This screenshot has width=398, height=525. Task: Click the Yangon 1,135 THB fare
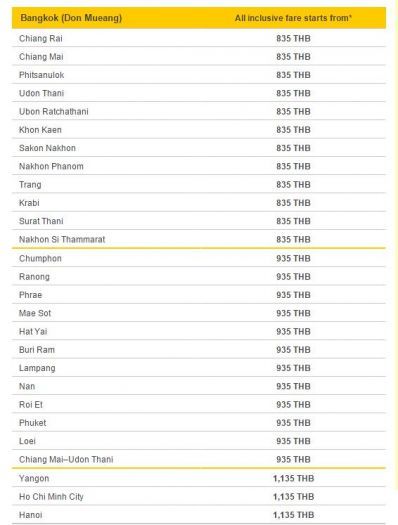coord(293,478)
